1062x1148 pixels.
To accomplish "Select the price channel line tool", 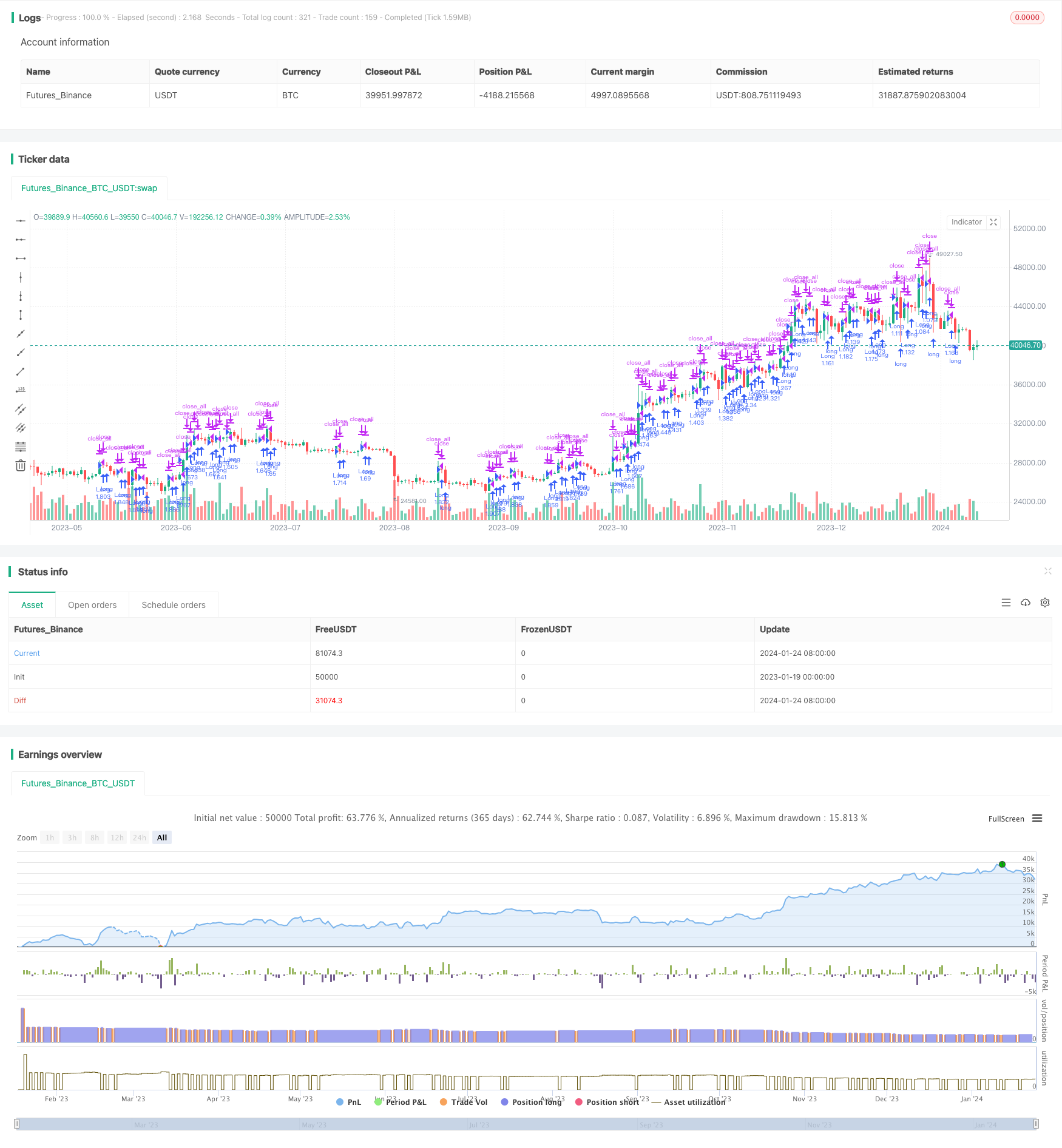I will coord(21,409).
